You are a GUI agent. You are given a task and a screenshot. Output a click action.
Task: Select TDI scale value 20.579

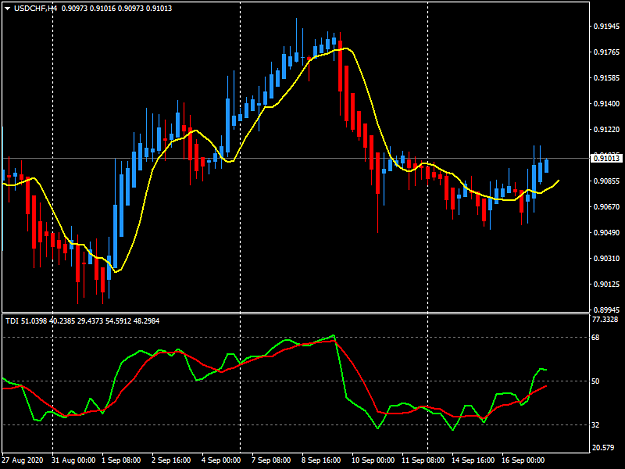click(603, 448)
